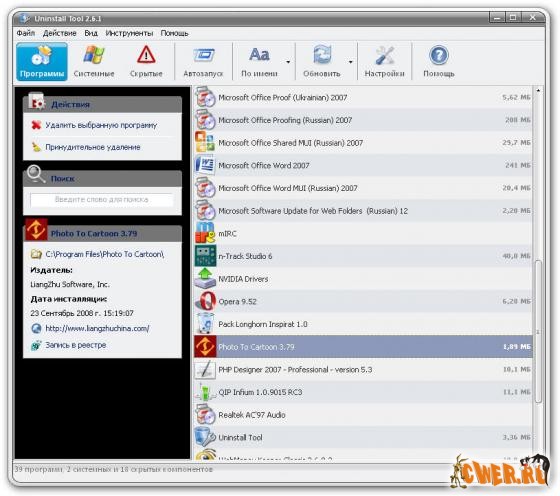The height and width of the screenshot is (496, 560).
Task: Open the Автозапуск startup manager
Action: coord(203,62)
